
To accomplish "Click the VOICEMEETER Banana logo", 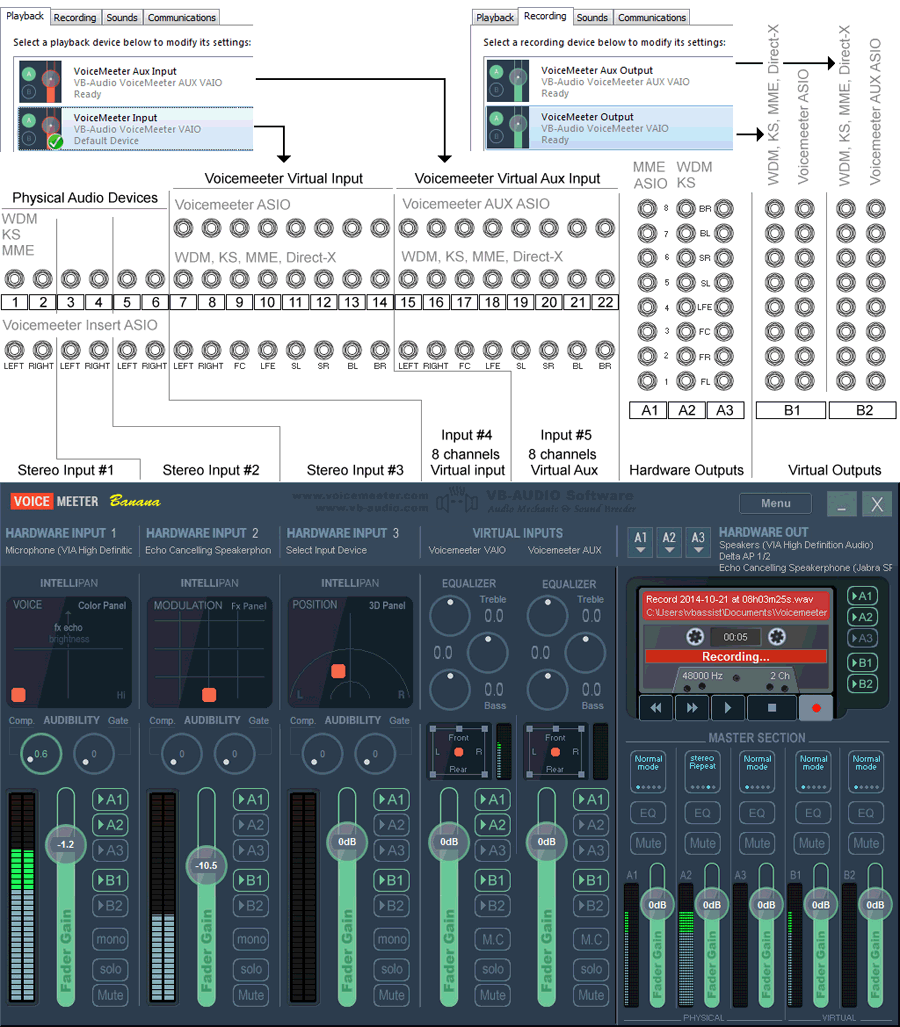I will [85, 501].
